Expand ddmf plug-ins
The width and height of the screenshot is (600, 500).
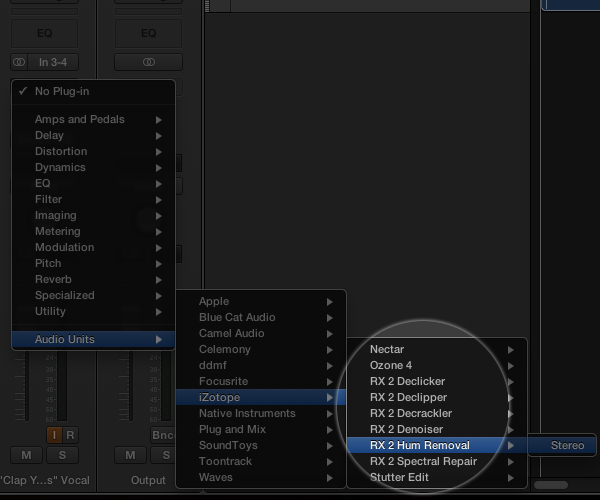[x=261, y=365]
